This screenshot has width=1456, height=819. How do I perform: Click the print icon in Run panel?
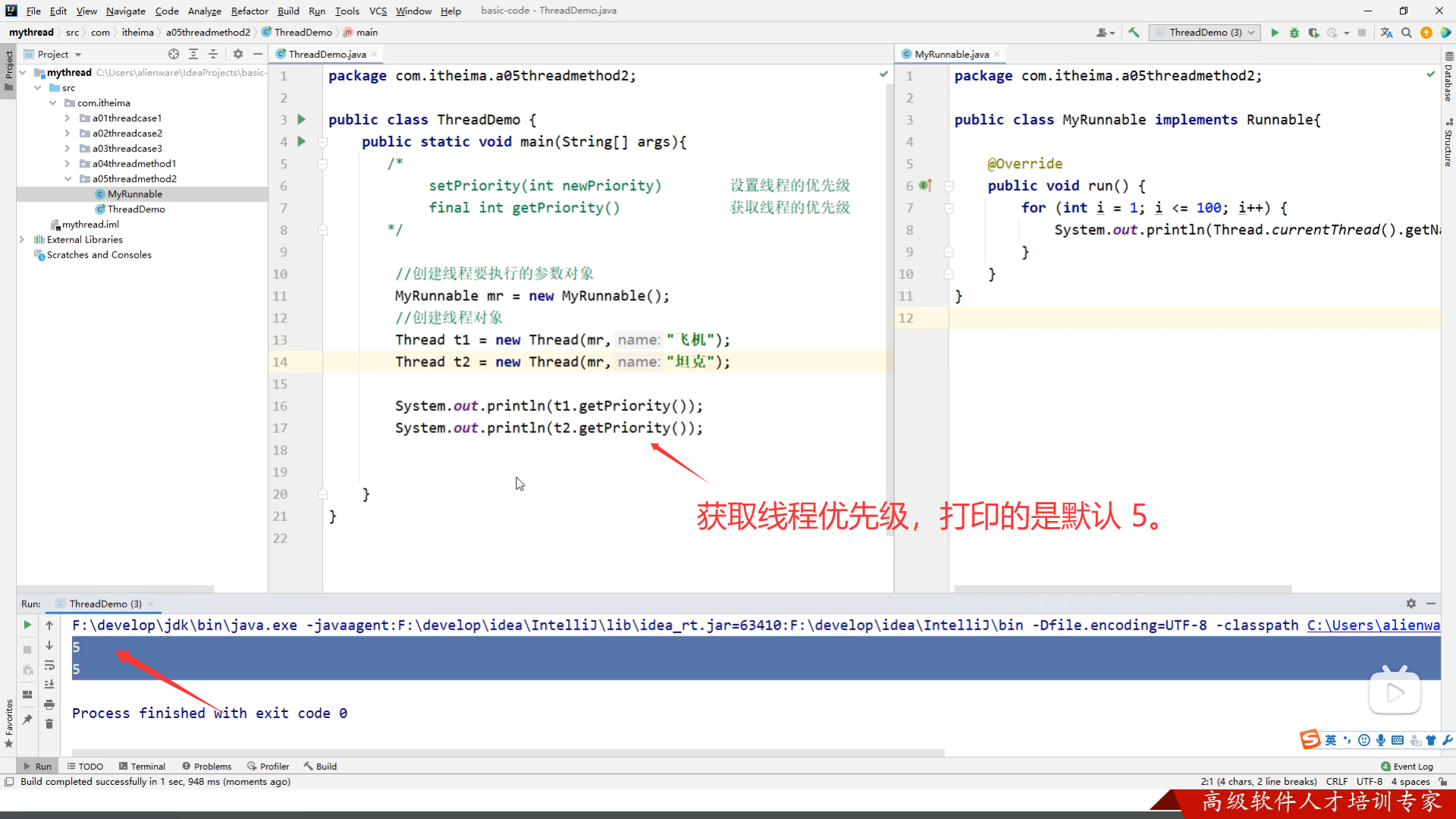pos(49,704)
